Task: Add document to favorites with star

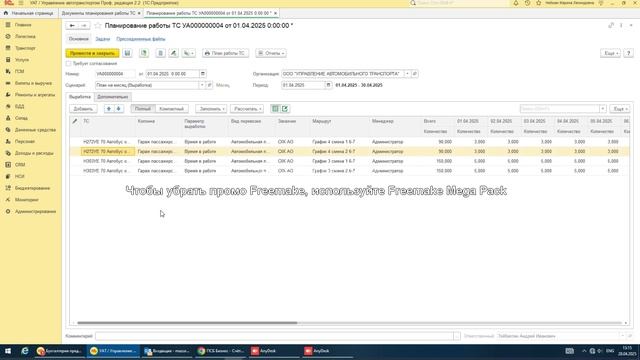Action: click(98, 25)
